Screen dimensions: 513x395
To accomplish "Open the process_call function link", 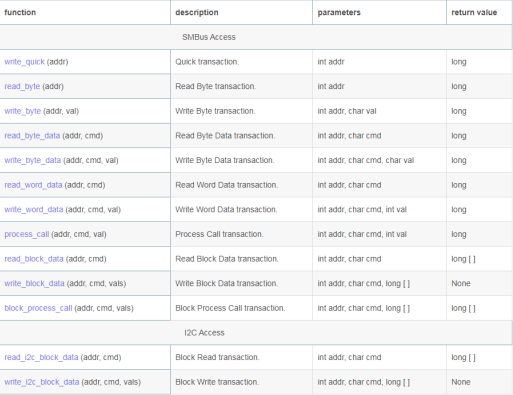I will (27, 235).
